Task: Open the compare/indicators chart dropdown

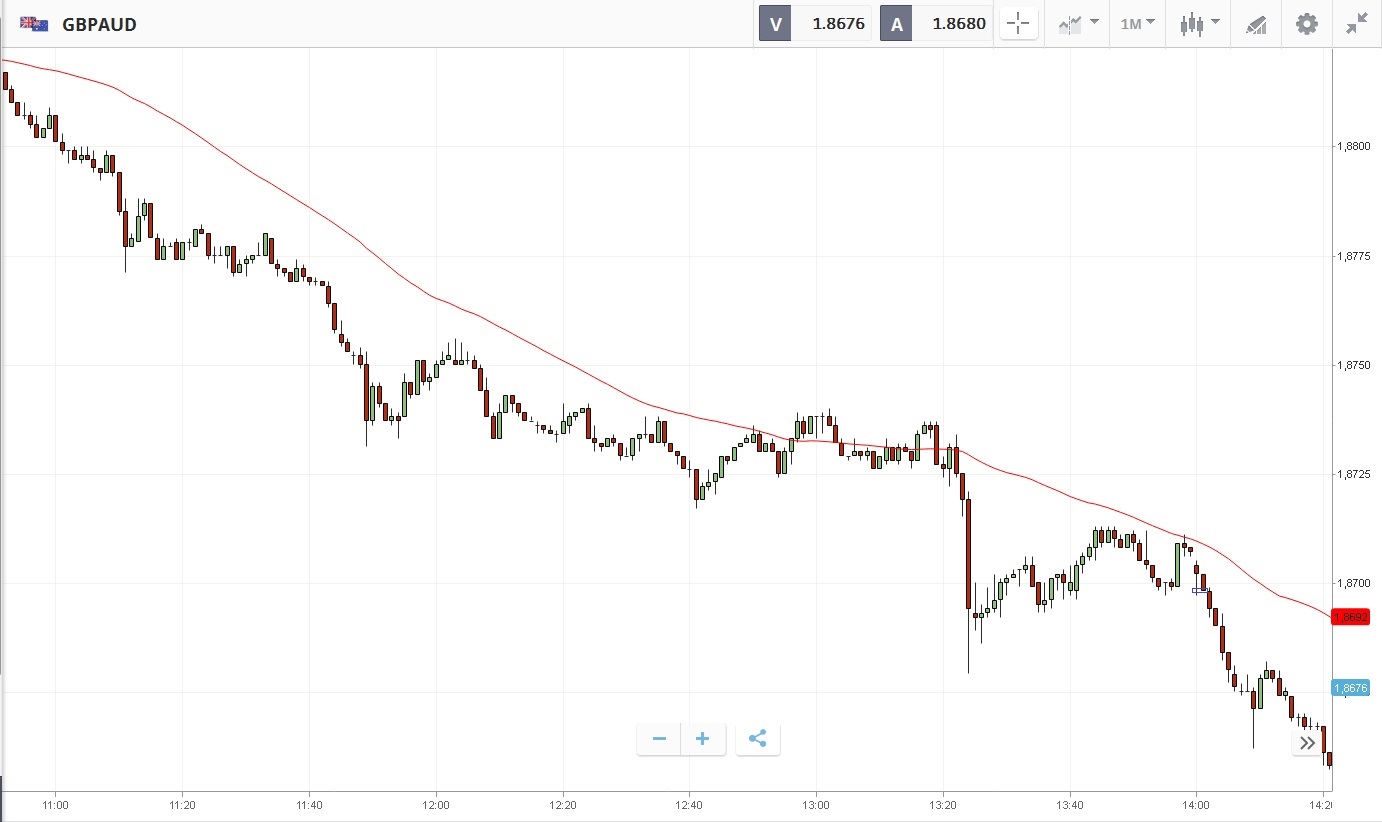Action: tap(1078, 24)
